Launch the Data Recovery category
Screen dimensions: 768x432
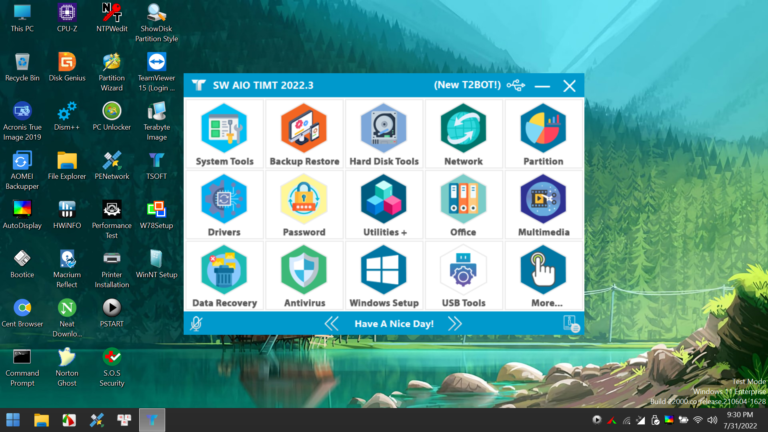pos(224,276)
